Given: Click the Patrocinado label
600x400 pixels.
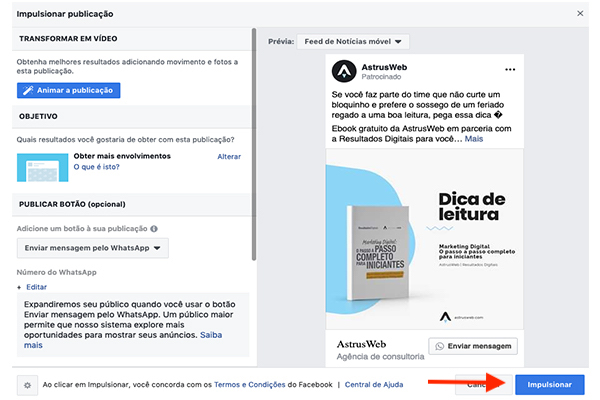Looking at the screenshot, I should click(381, 77).
